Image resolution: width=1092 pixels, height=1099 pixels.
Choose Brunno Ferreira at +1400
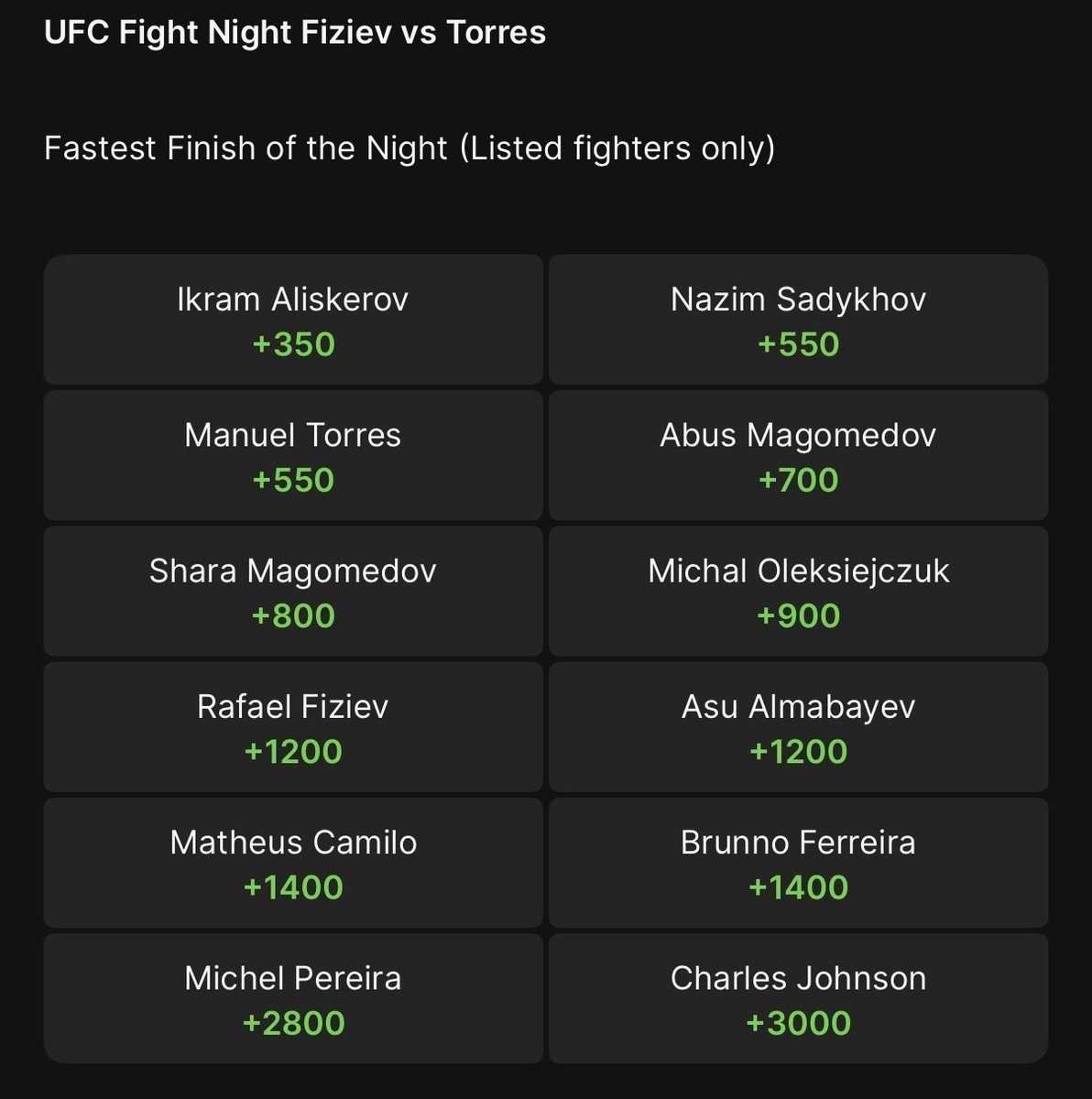click(x=798, y=863)
